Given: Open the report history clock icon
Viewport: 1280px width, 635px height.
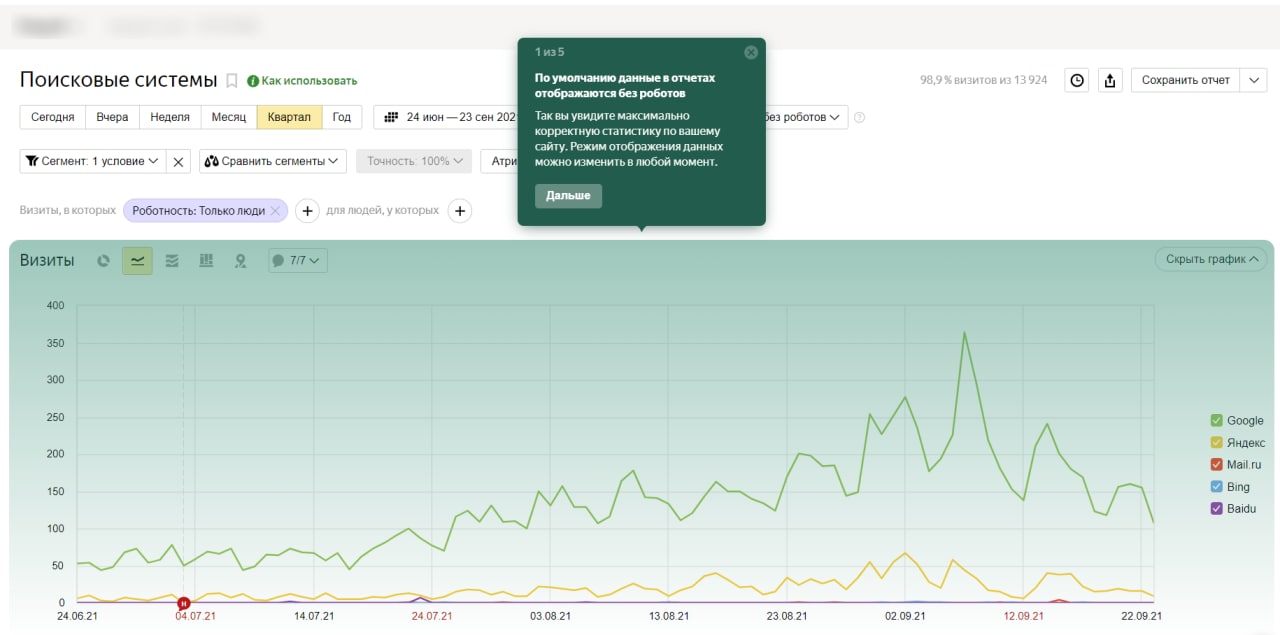Looking at the screenshot, I should (1077, 81).
